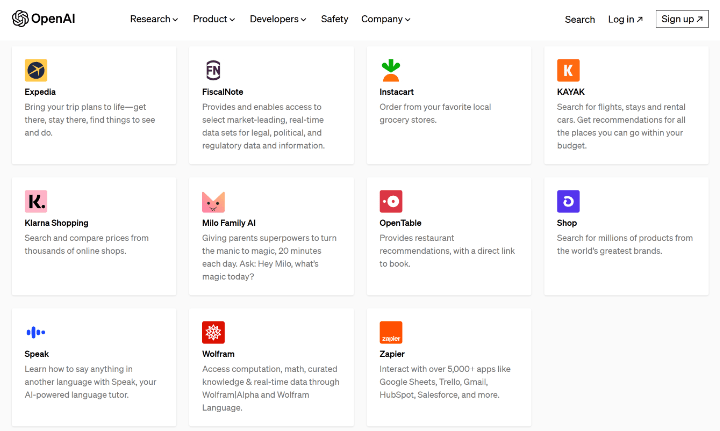Click 'Order from your favorite local' description
The width and height of the screenshot is (720, 431).
(435, 113)
